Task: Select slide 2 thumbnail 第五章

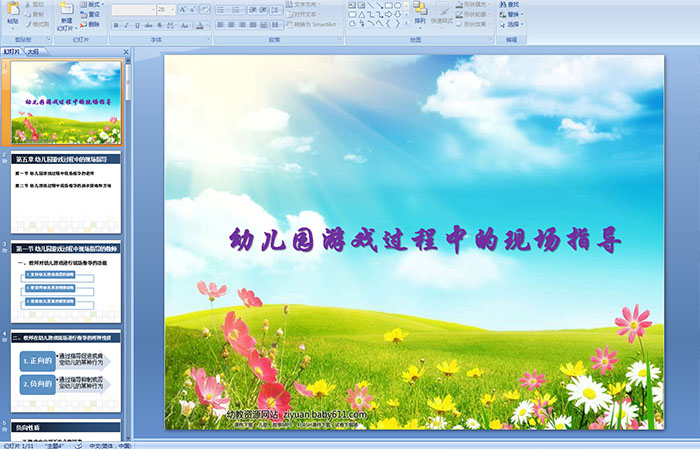Action: click(x=66, y=192)
